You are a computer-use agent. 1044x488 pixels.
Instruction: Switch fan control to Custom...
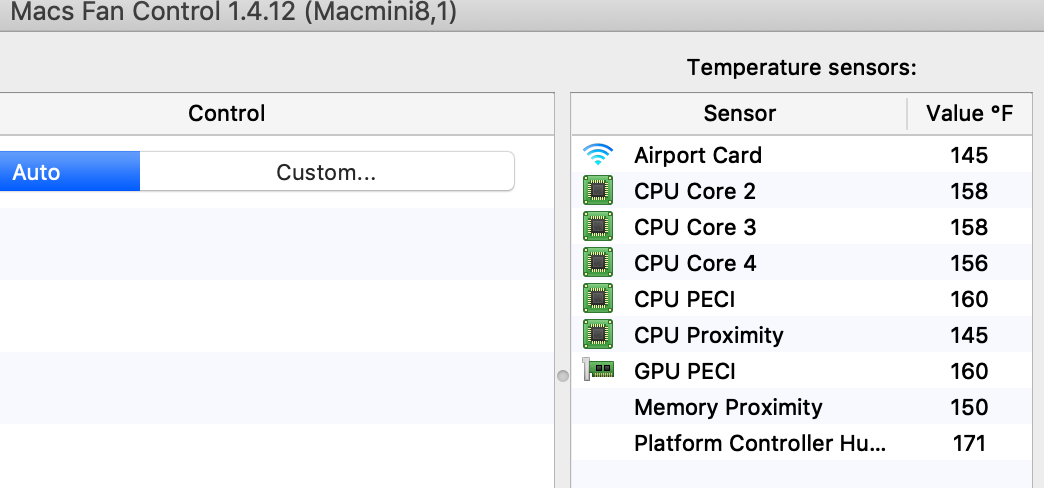coord(326,172)
